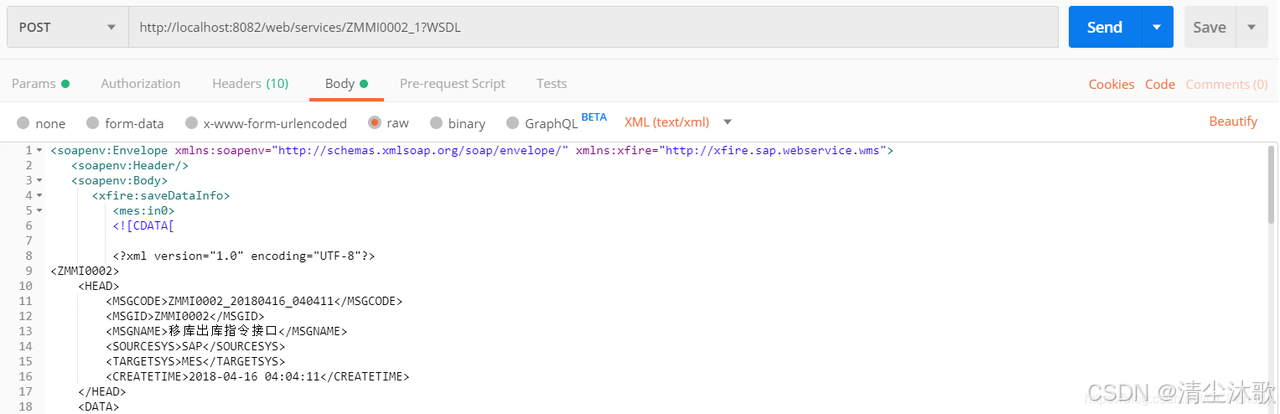Screen dimensions: 1280x414
Task: Switch to the Params tab
Action: 40,84
